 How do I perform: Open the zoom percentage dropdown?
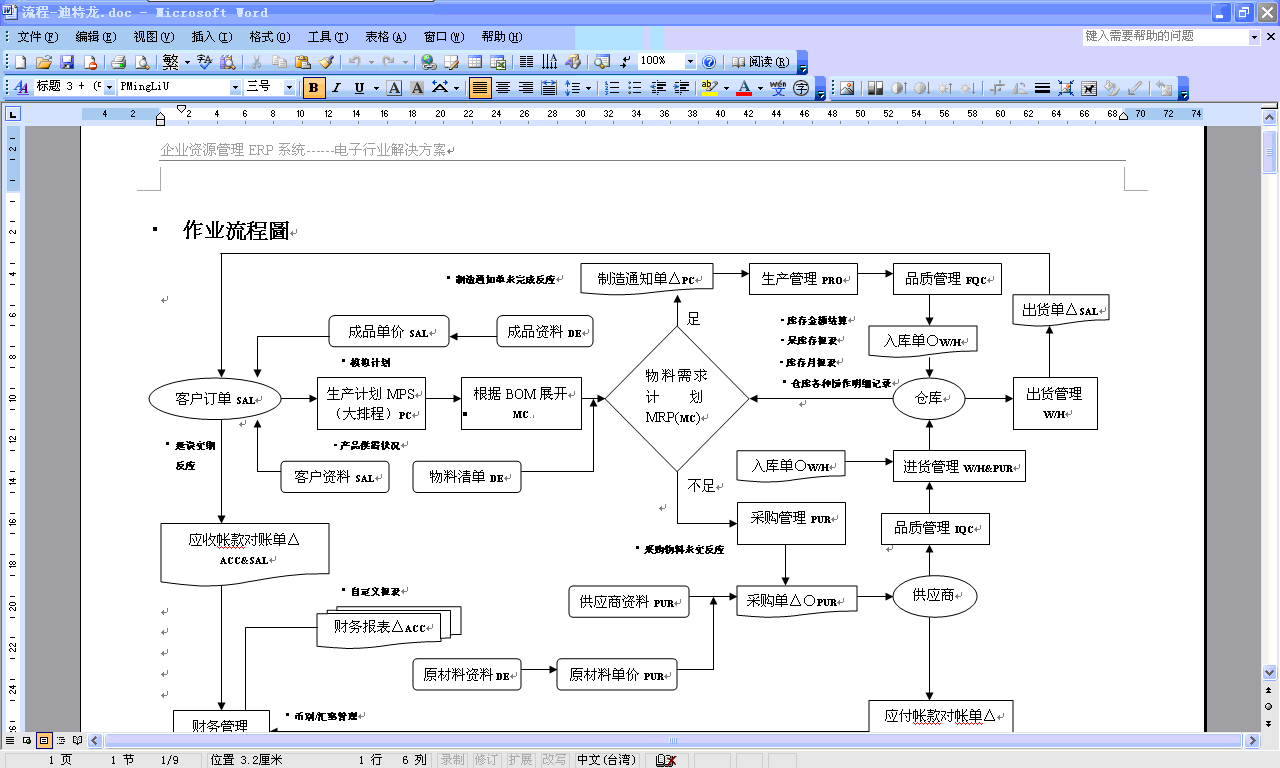tap(689, 62)
